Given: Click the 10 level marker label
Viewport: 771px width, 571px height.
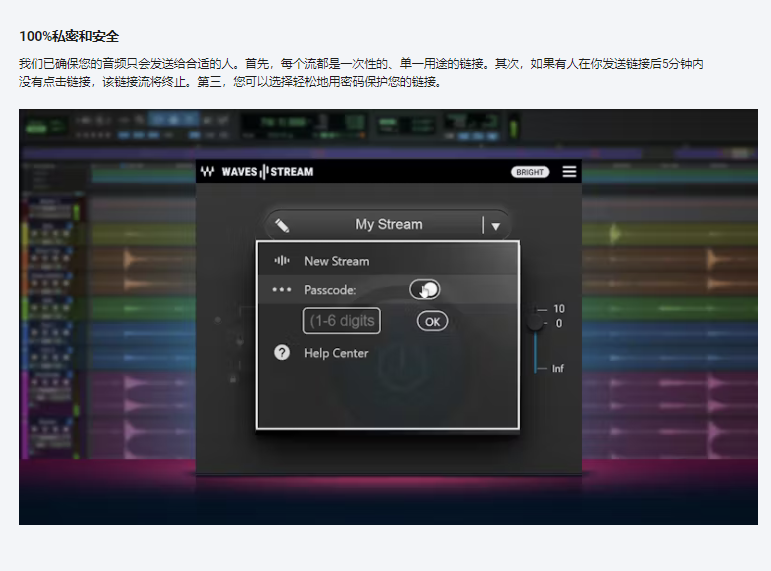Looking at the screenshot, I should (559, 309).
